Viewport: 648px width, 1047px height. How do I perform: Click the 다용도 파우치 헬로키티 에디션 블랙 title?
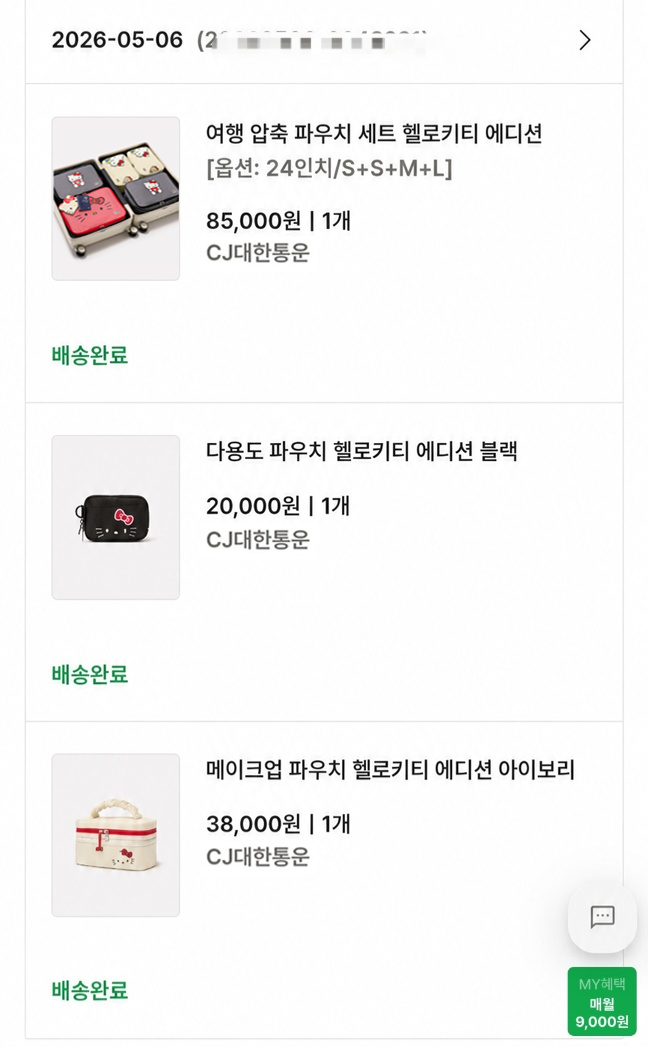[361, 451]
